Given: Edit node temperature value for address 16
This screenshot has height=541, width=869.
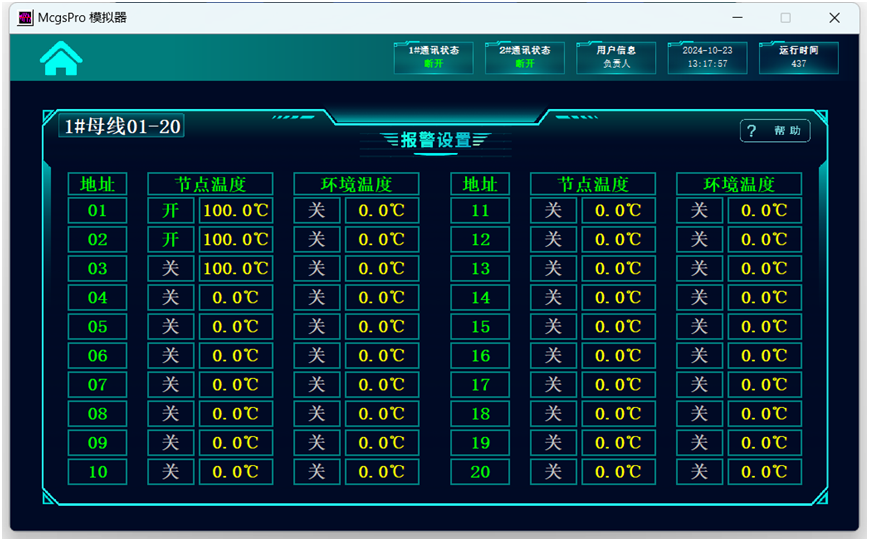Looking at the screenshot, I should point(618,355).
